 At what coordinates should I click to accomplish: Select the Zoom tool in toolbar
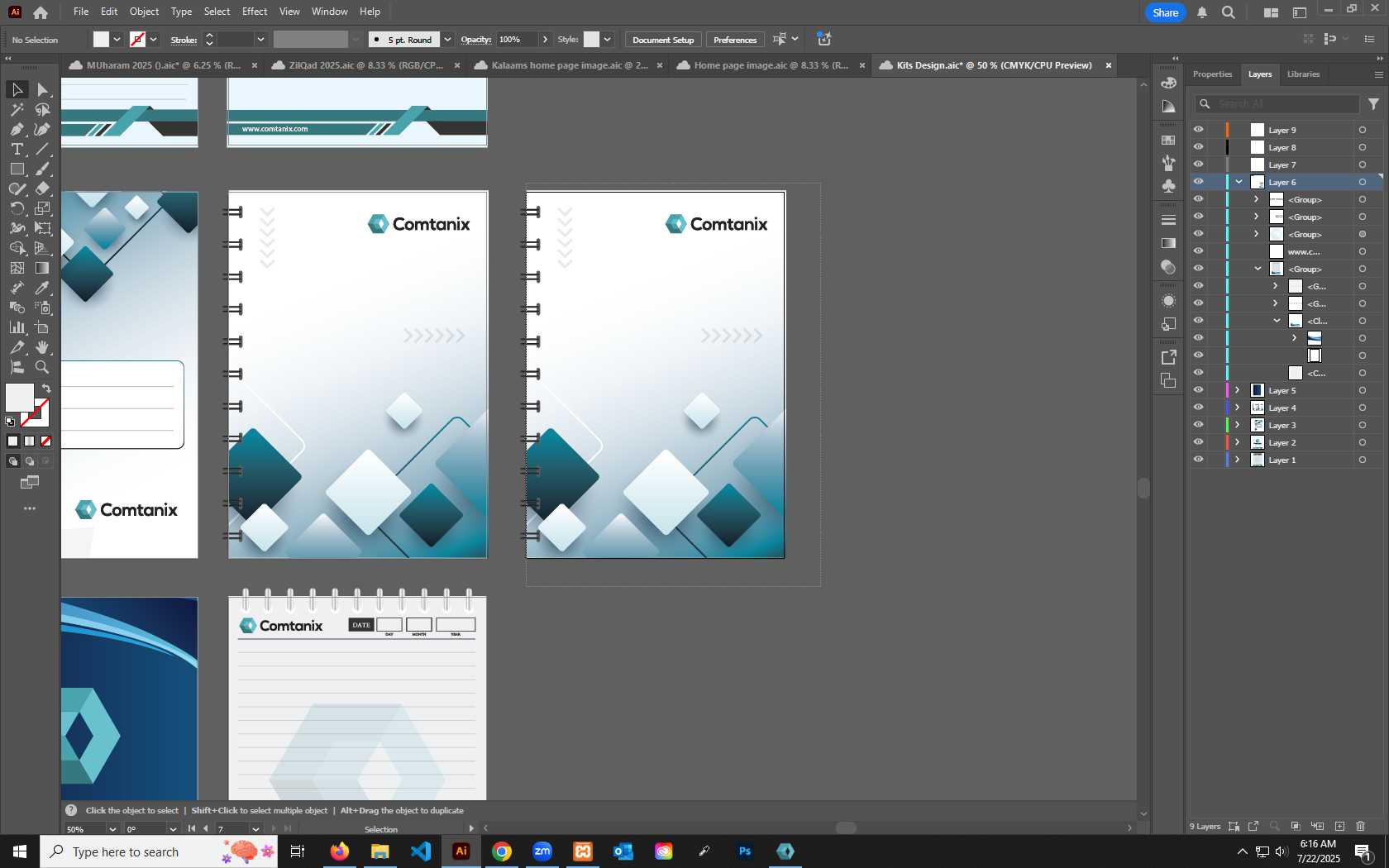click(x=43, y=367)
